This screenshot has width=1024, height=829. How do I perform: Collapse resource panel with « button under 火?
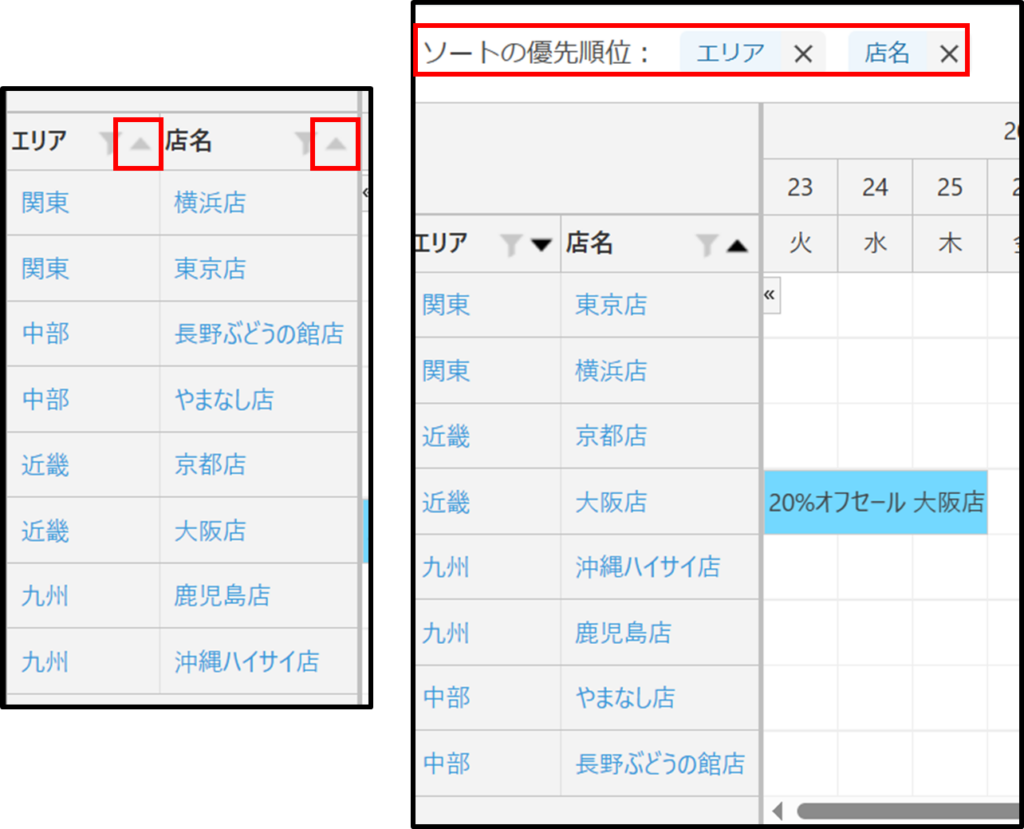(770, 295)
